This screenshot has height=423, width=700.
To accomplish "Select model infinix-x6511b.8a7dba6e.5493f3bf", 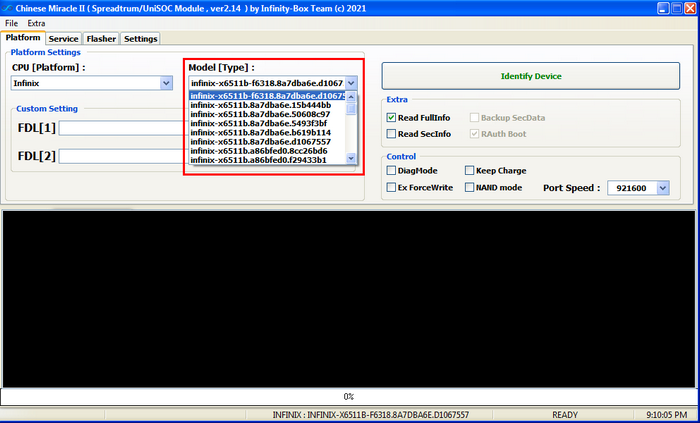I will (x=267, y=124).
